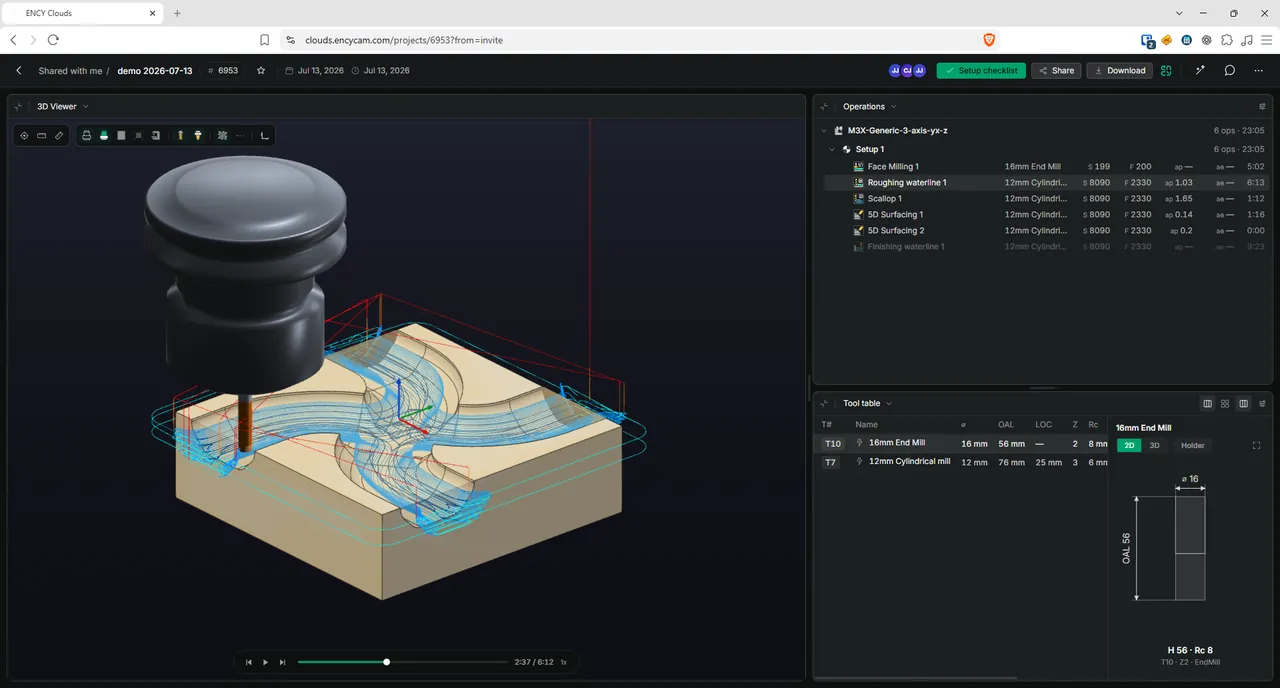
Task: Bookmark this page icon
Action: pos(264,40)
